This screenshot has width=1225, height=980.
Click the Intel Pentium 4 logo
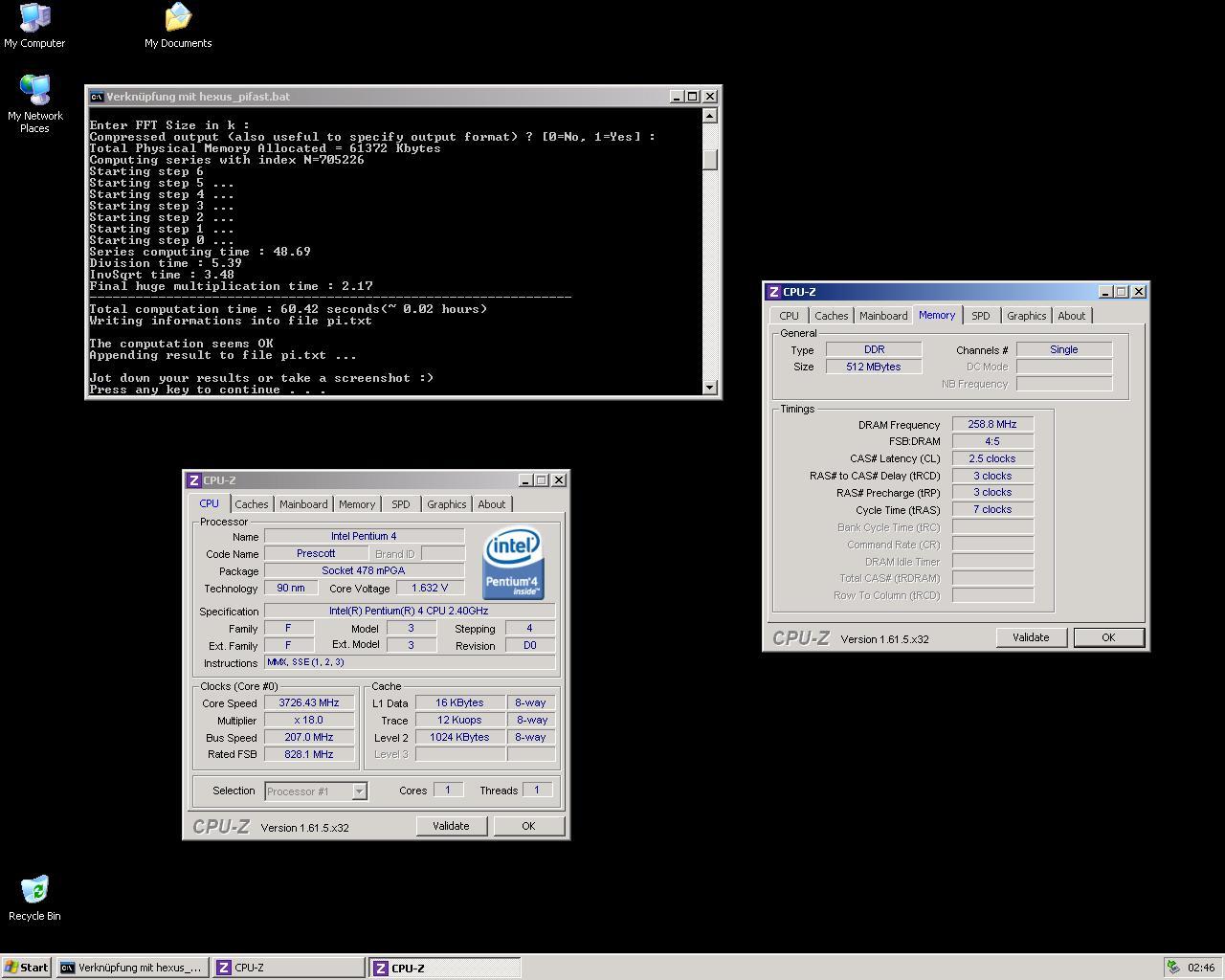pyautogui.click(x=513, y=563)
